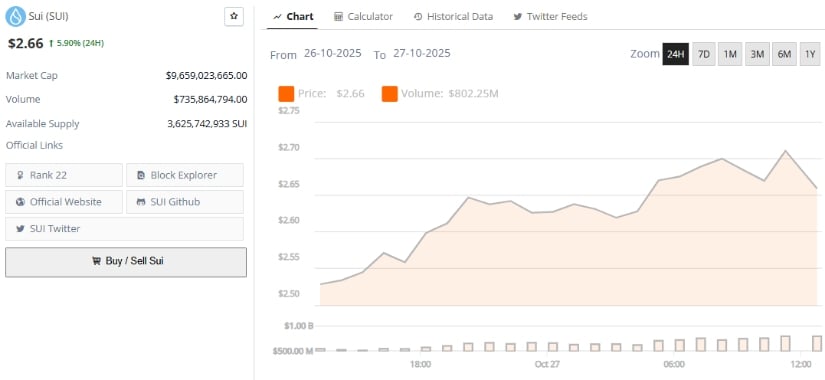Select the 7D zoom range
Viewport: 825px width, 380px height.
click(703, 54)
